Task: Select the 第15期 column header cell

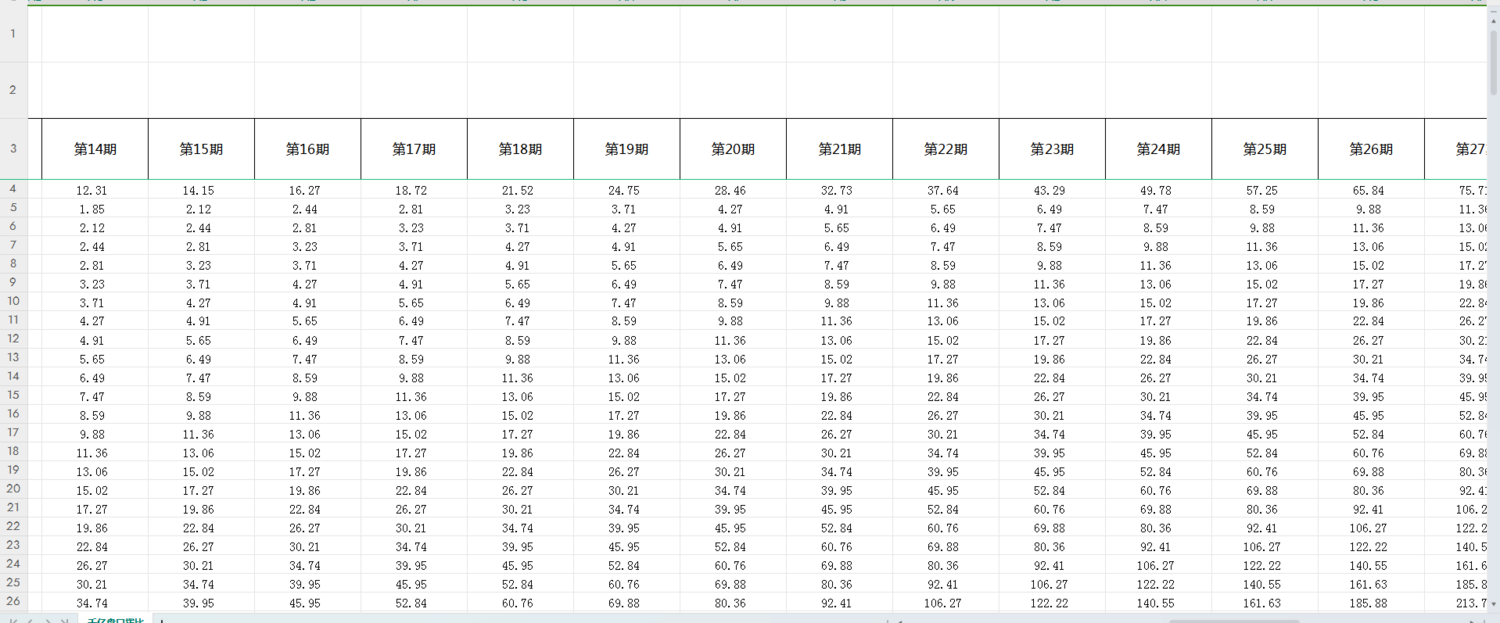Action: (x=201, y=149)
